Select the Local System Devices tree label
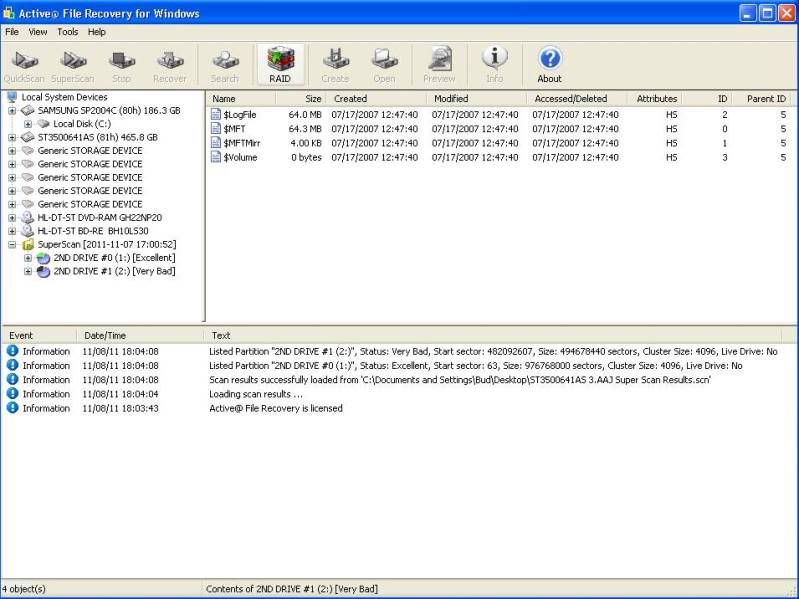The height and width of the screenshot is (599, 799). pyautogui.click(x=64, y=97)
